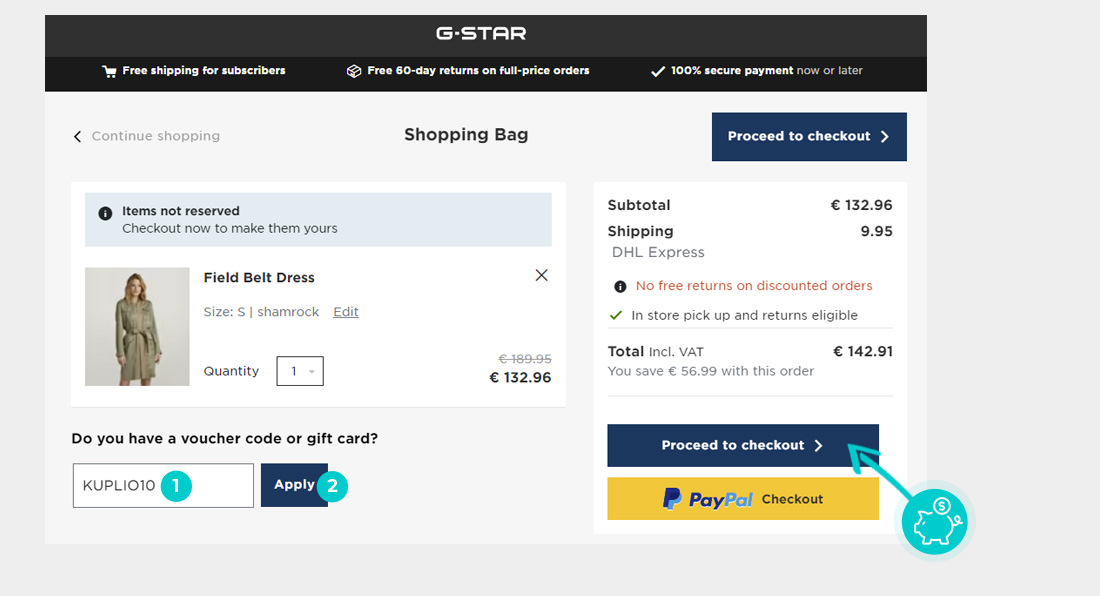The width and height of the screenshot is (1100, 596).
Task: Edit the dress size and color
Action: [x=346, y=312]
